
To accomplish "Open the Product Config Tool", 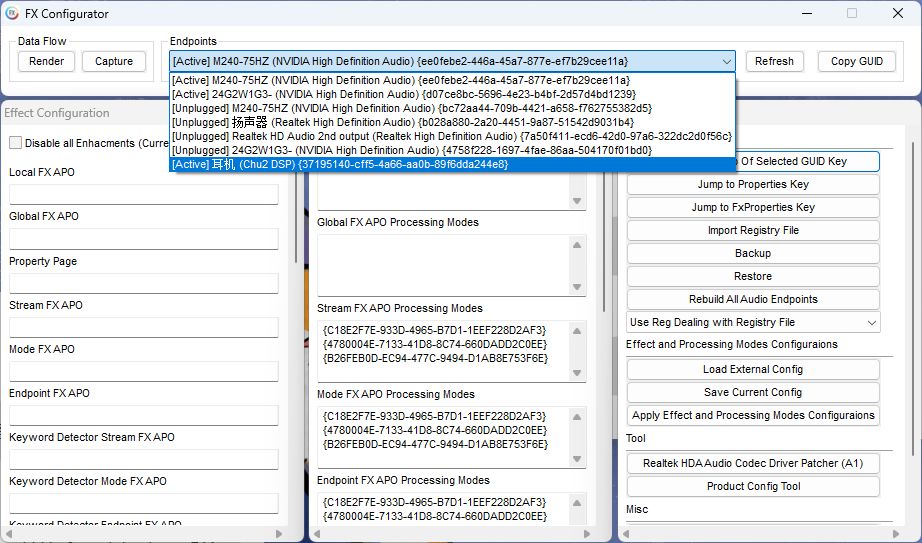I will [x=753, y=486].
